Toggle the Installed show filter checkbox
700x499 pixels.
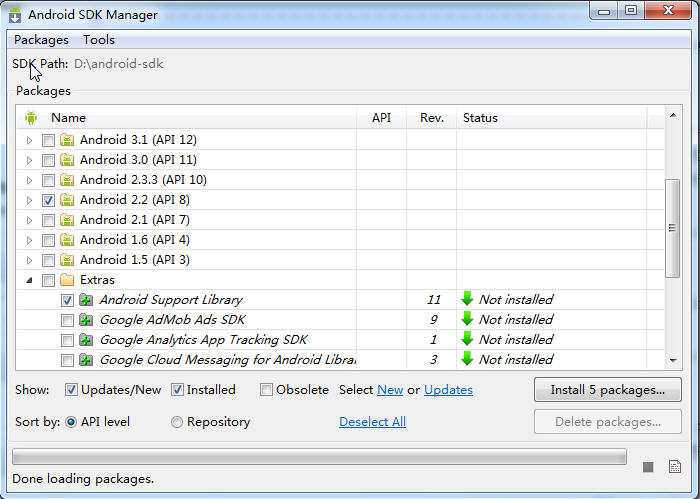[x=177, y=390]
